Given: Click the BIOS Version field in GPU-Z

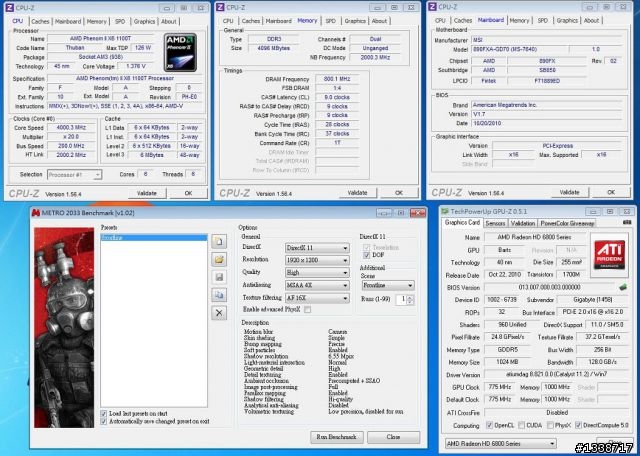Looking at the screenshot, I should [551, 287].
